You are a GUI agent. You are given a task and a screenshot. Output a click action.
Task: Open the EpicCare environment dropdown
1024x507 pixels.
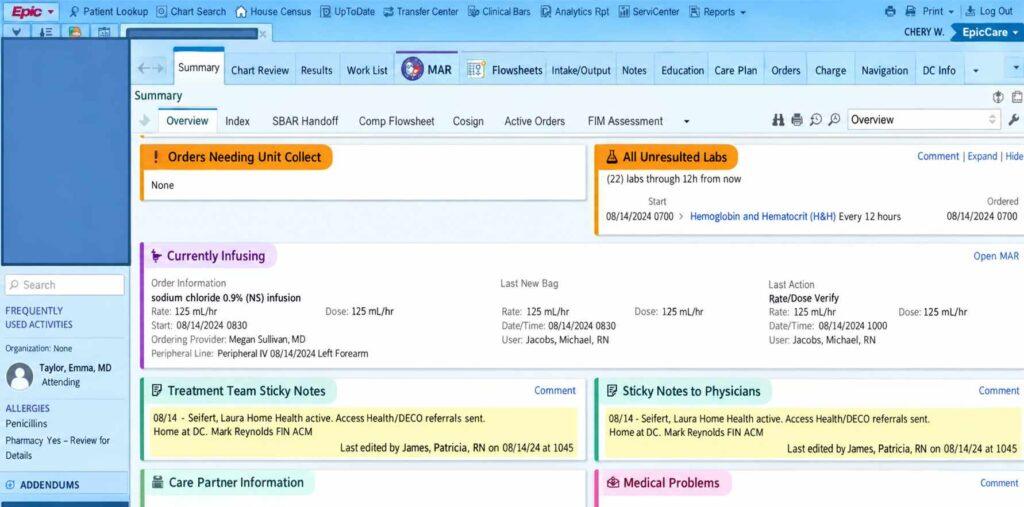990,32
